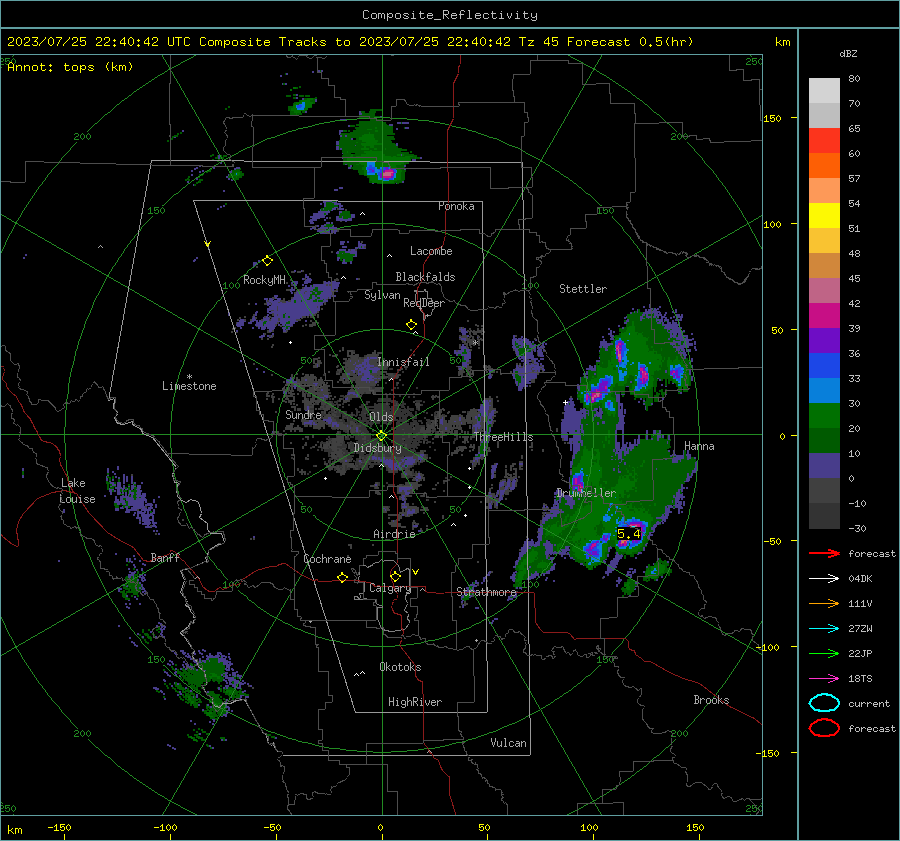The height and width of the screenshot is (841, 900).
Task: Click the Vulcan city label
Action: point(508,742)
